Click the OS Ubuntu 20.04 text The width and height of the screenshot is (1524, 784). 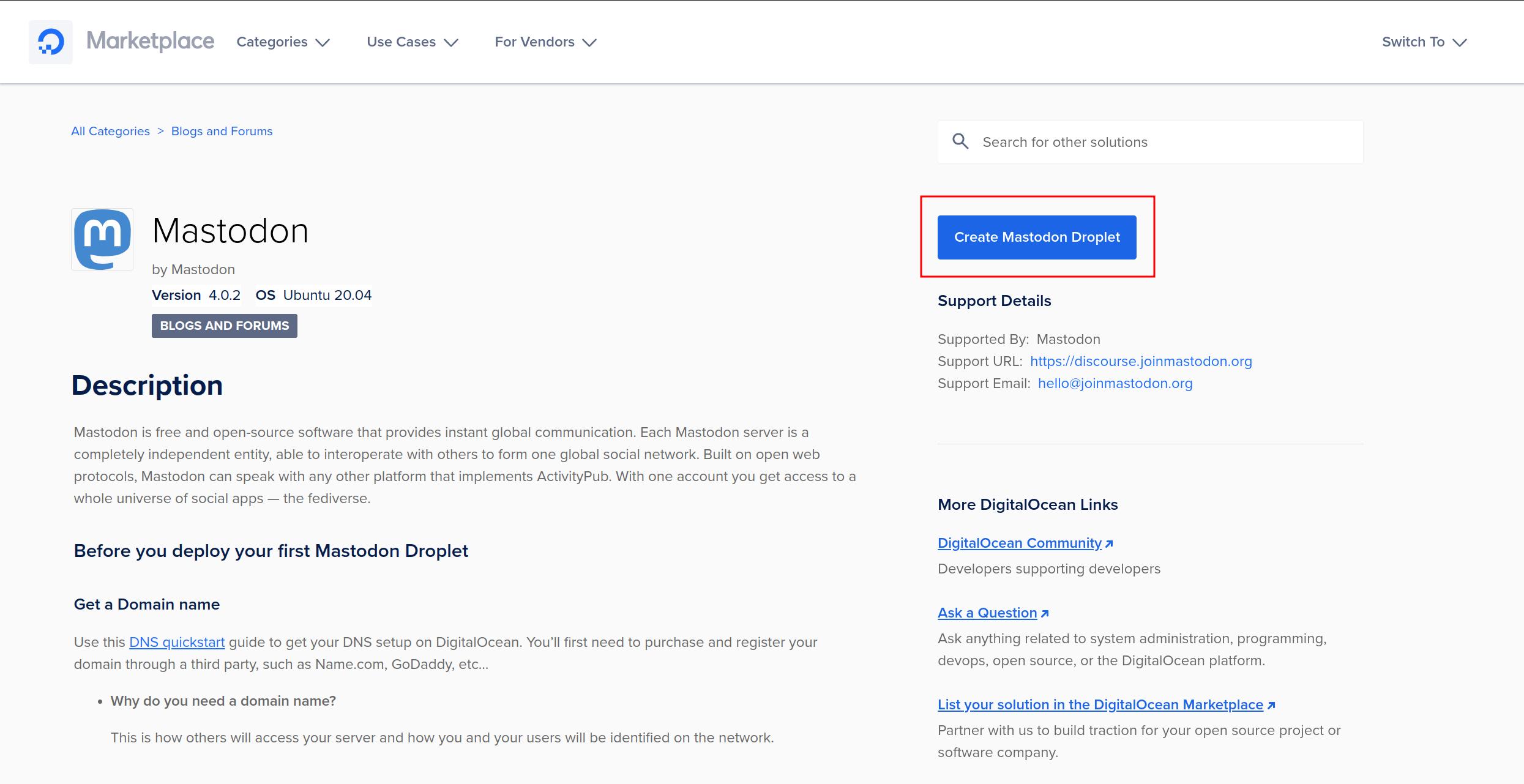(313, 295)
